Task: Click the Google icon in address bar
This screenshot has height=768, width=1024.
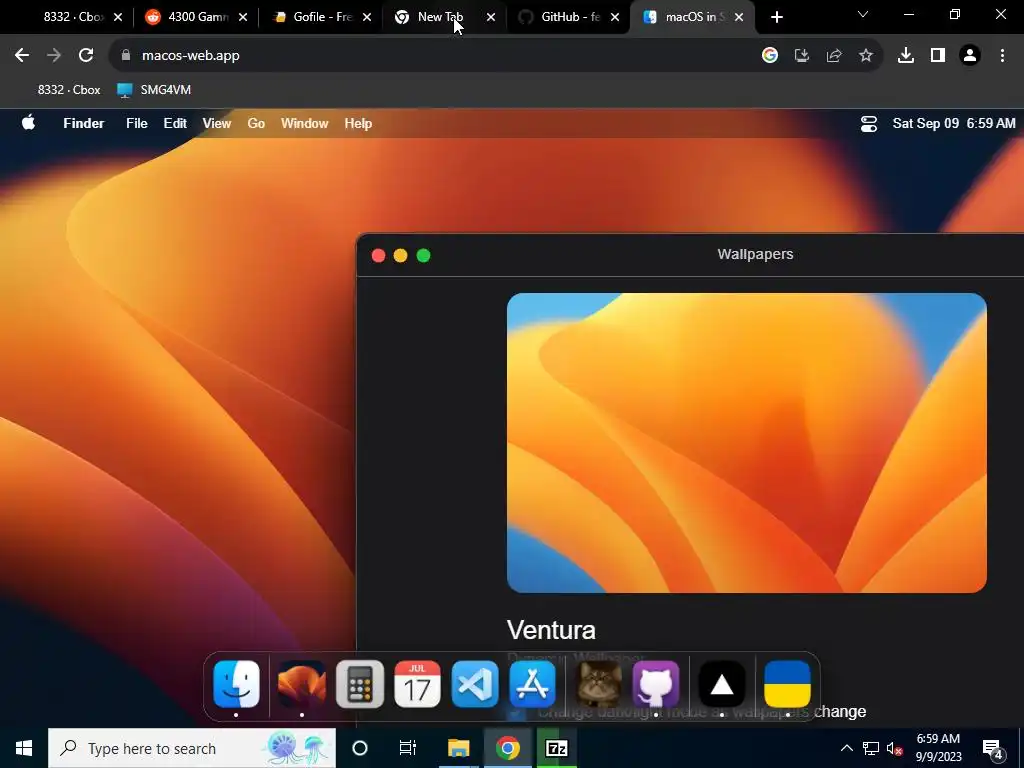Action: click(770, 56)
